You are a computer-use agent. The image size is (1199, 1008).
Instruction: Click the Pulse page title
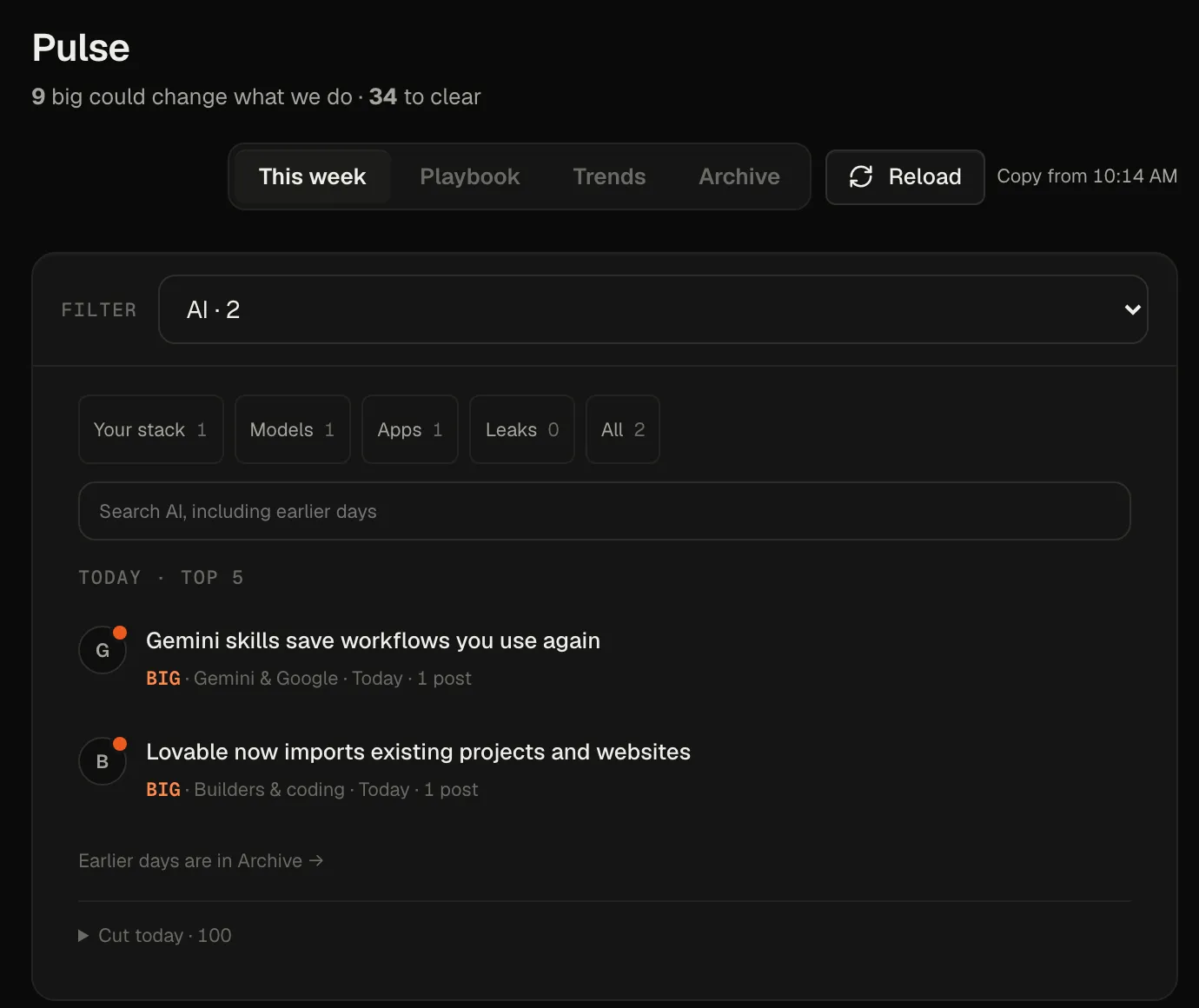click(81, 48)
